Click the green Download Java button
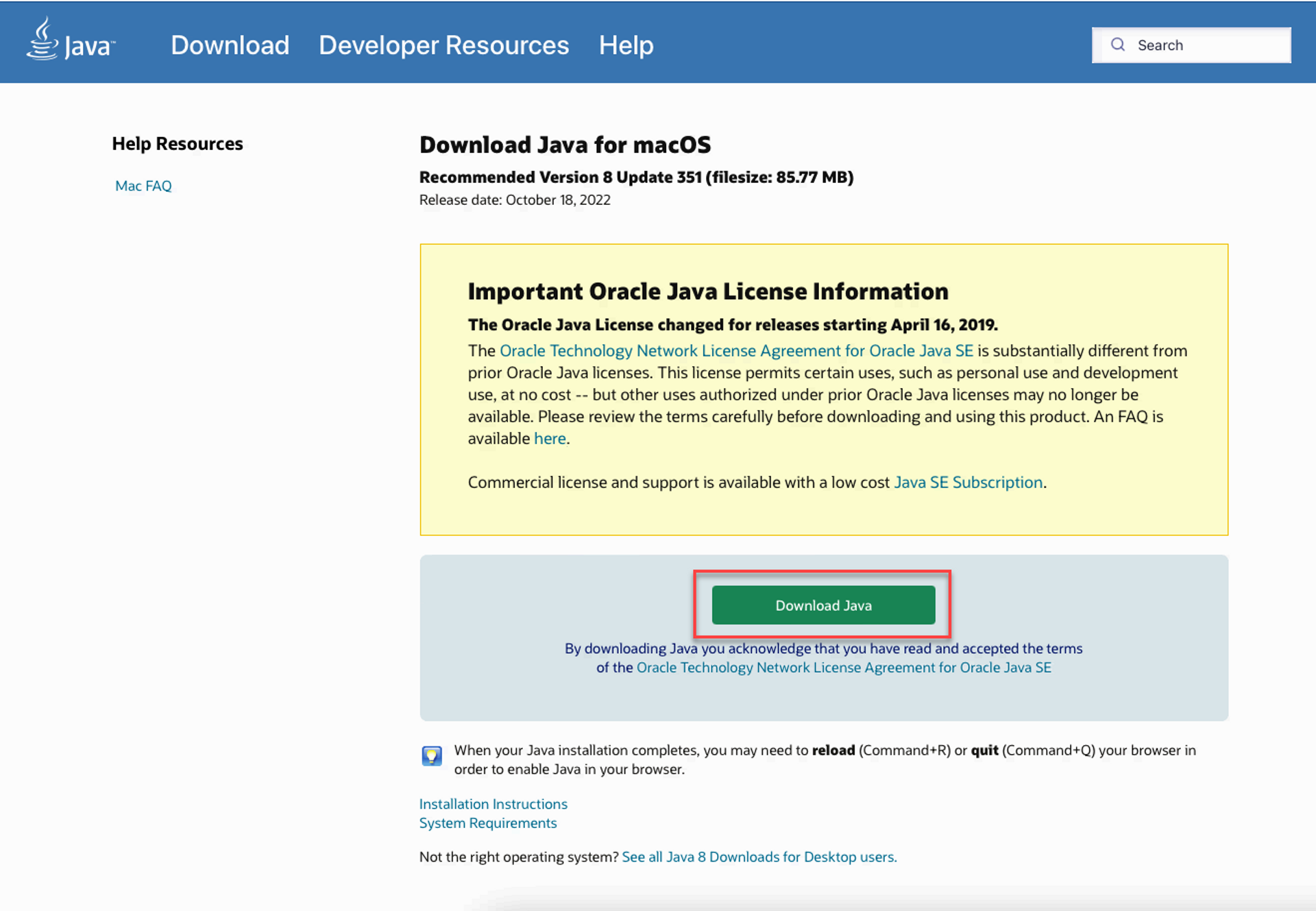 click(x=823, y=605)
